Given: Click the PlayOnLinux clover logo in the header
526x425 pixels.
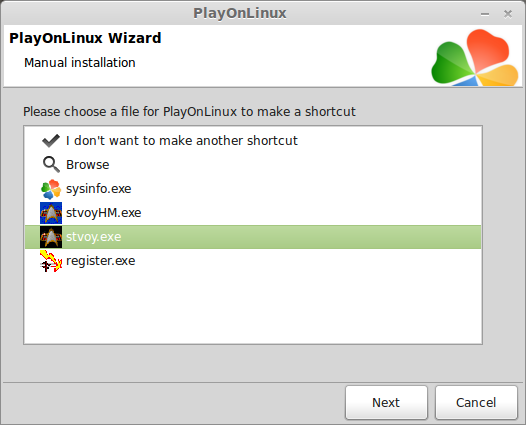Looking at the screenshot, I should [x=475, y=57].
